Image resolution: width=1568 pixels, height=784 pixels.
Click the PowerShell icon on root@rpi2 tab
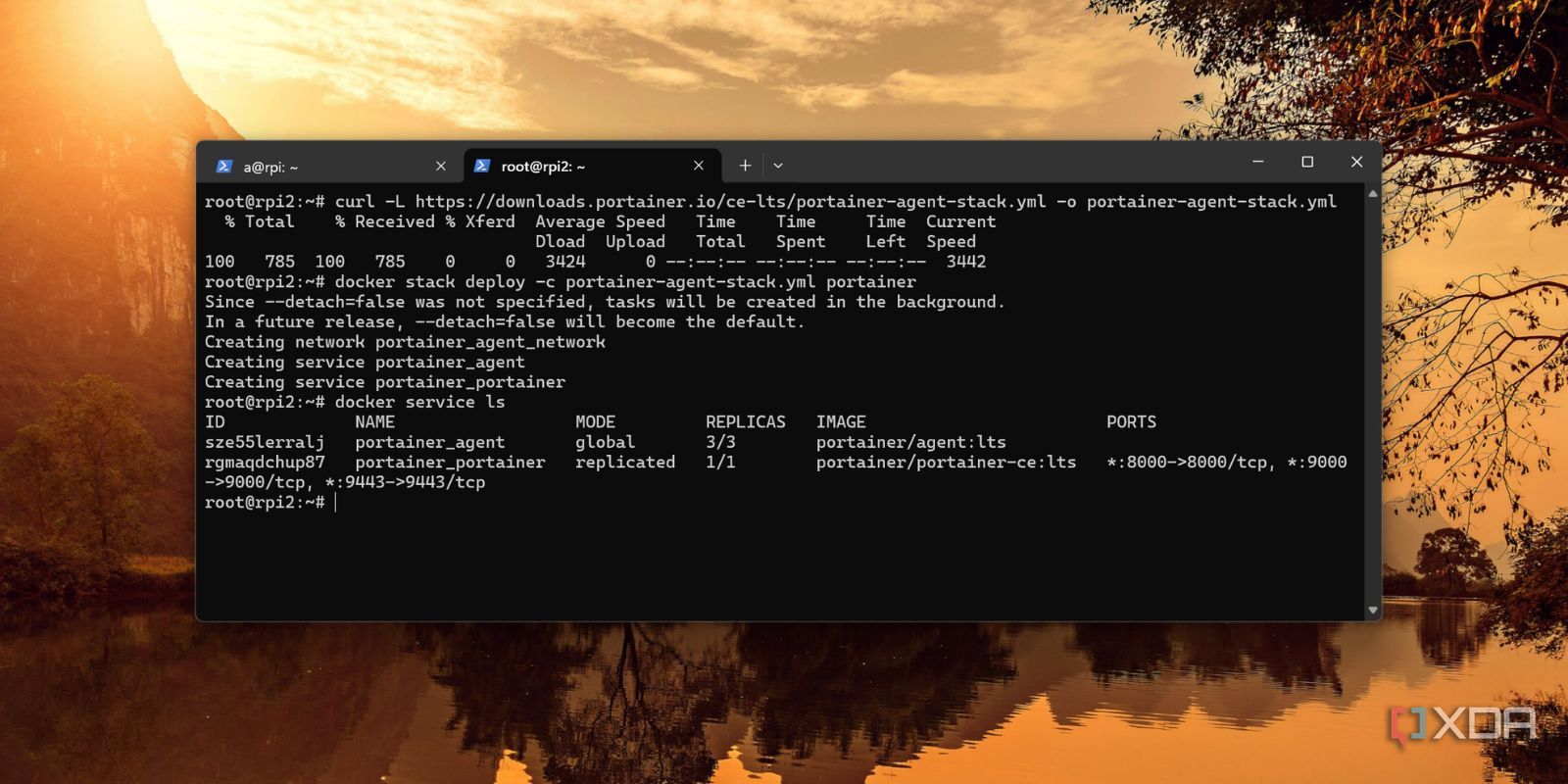click(482, 166)
